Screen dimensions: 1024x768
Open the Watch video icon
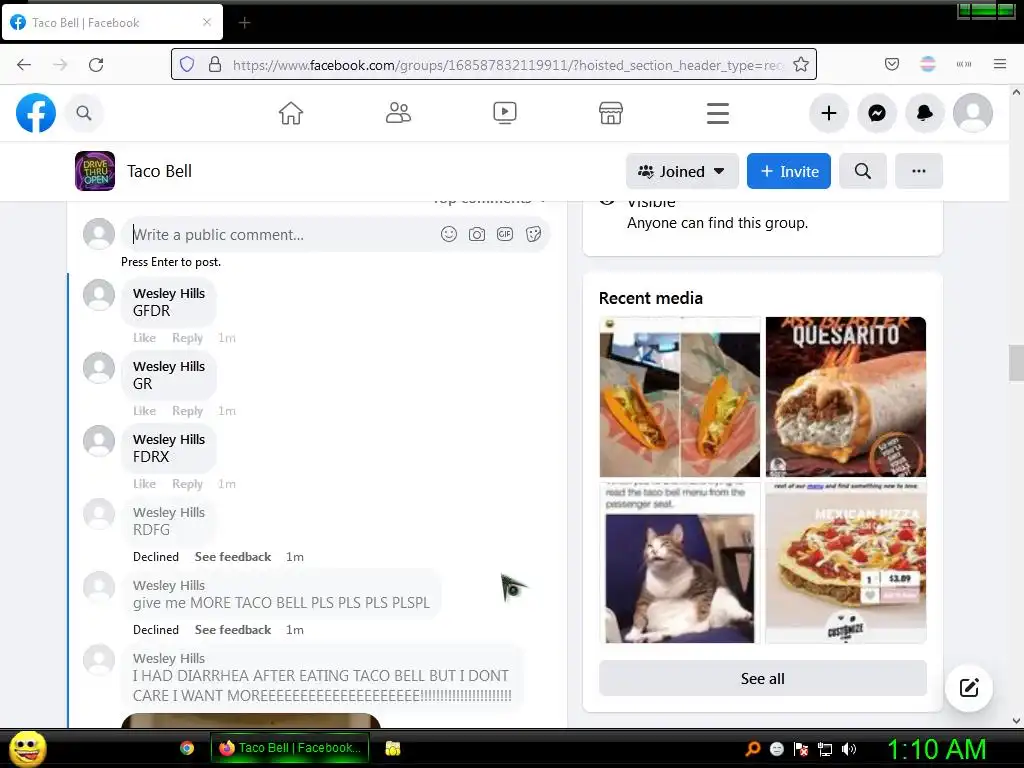pyautogui.click(x=504, y=113)
